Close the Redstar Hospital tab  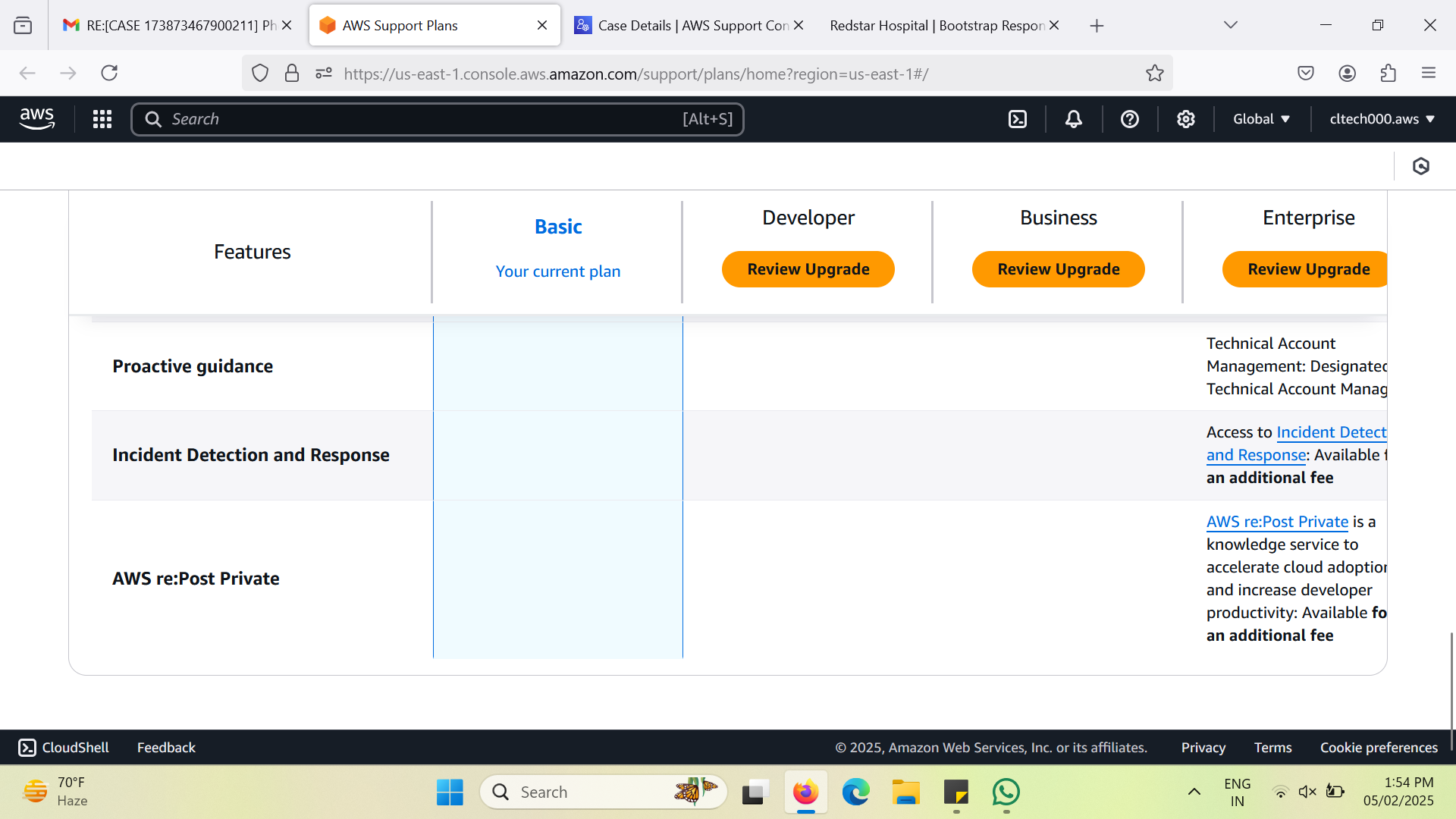(1054, 25)
